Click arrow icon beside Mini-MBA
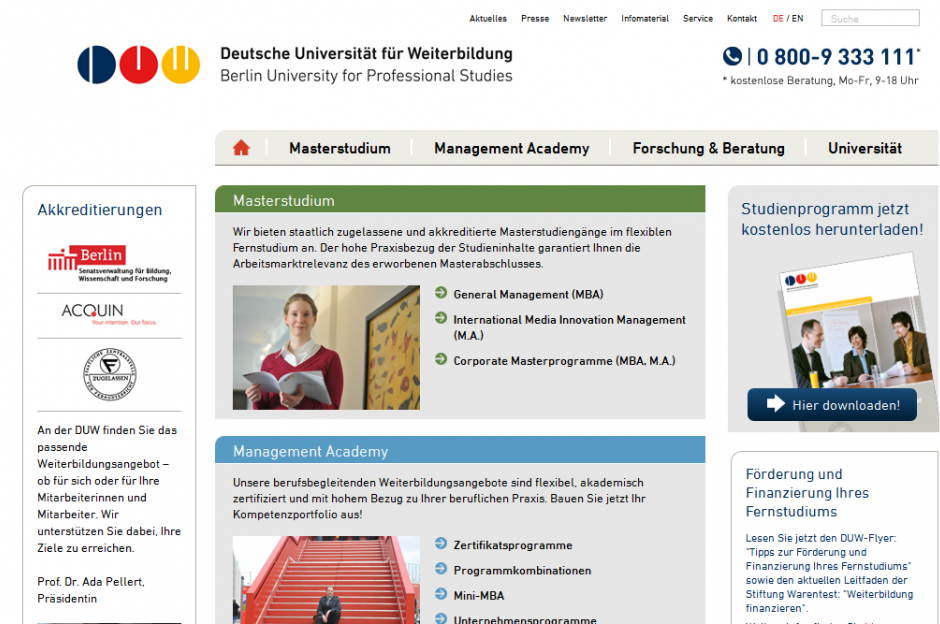Screen dimensions: 940x624 441,594
